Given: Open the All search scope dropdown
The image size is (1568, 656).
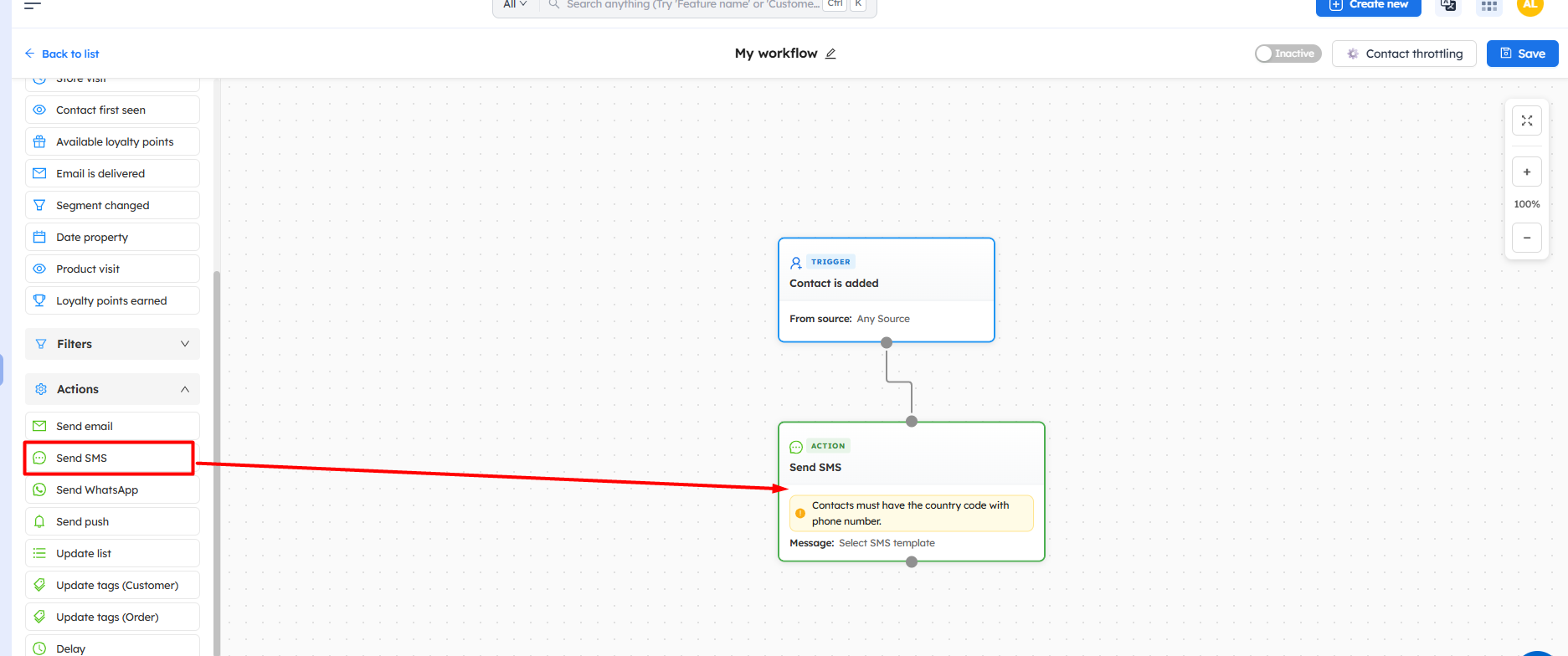Looking at the screenshot, I should coord(515,5).
